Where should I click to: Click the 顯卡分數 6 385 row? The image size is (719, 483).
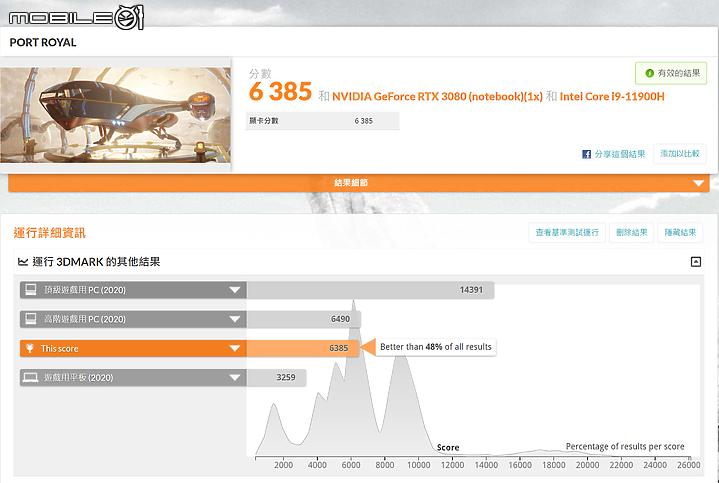click(322, 121)
